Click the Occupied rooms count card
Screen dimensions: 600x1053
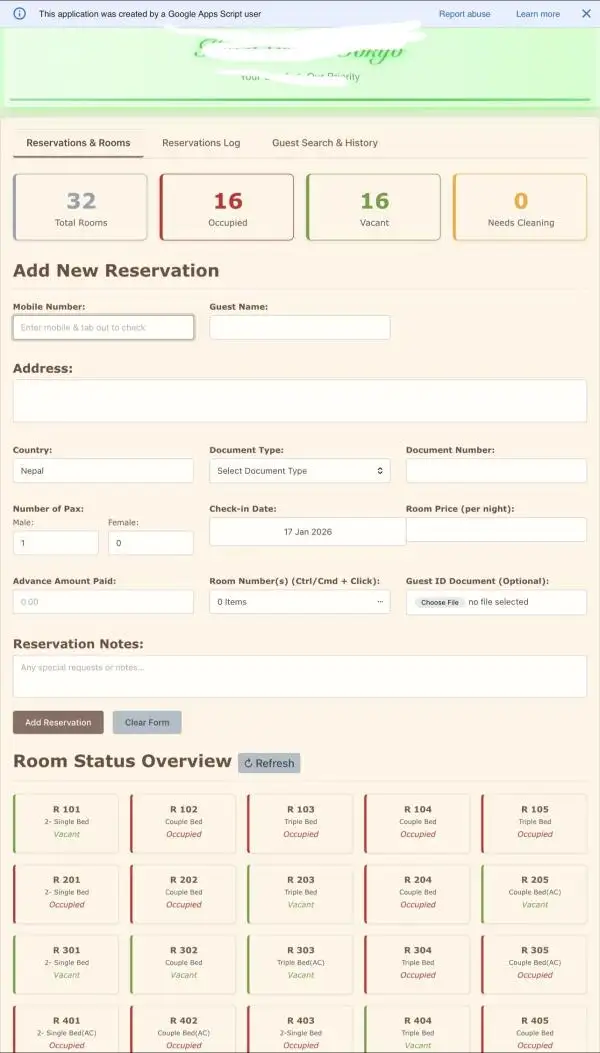pos(227,207)
